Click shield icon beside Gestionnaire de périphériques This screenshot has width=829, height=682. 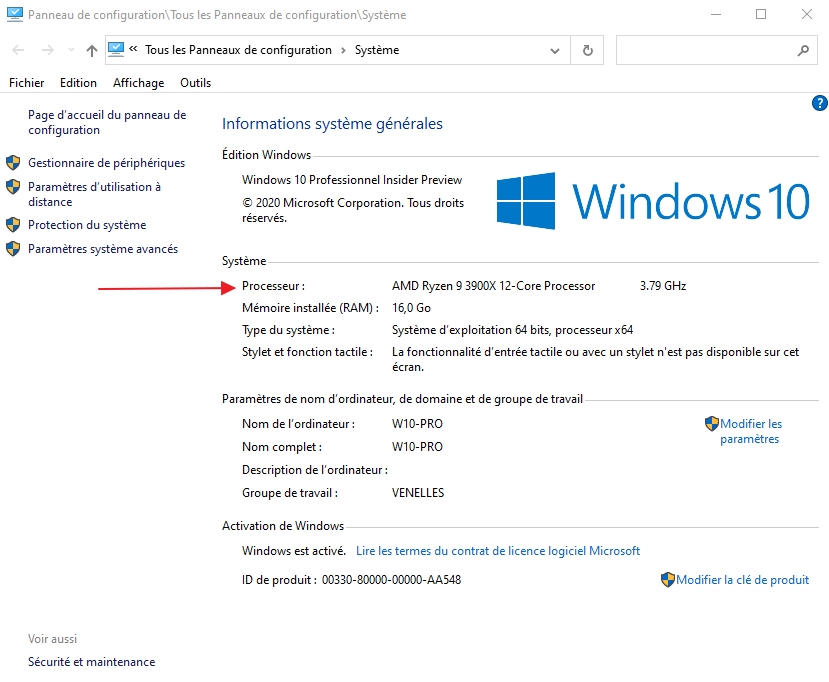click(x=13, y=162)
